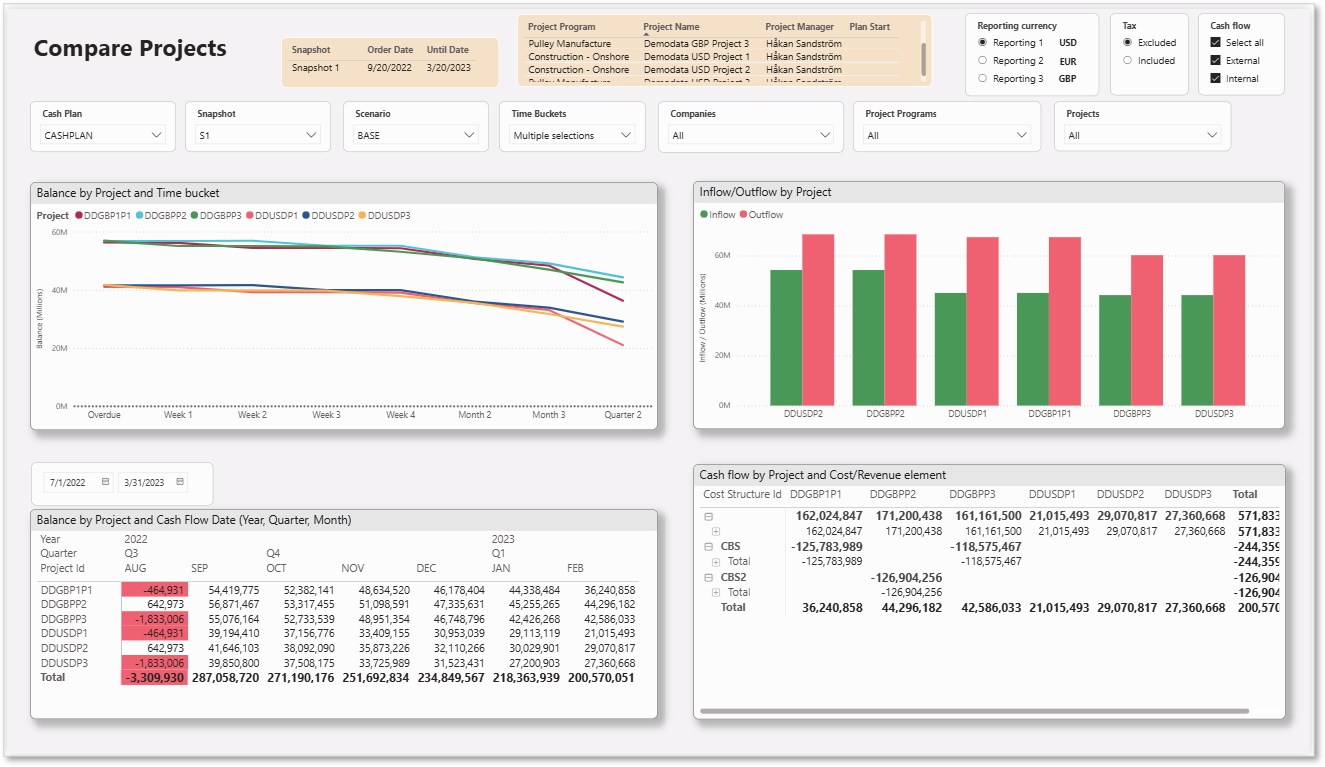This screenshot has height=767, width=1325.
Task: Click the Cost Structure Id column header
Action: [x=742, y=494]
